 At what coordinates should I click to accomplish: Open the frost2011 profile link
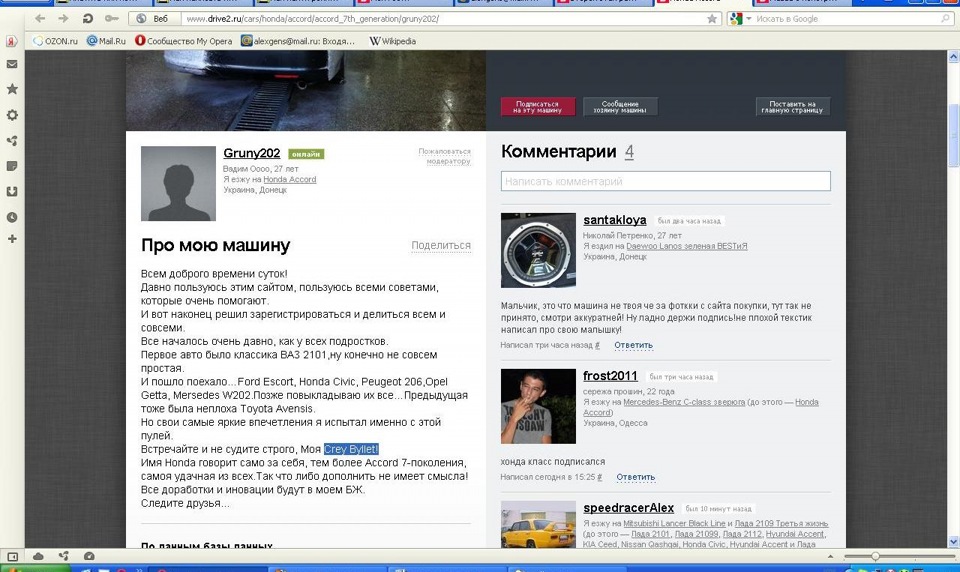pyautogui.click(x=610, y=376)
